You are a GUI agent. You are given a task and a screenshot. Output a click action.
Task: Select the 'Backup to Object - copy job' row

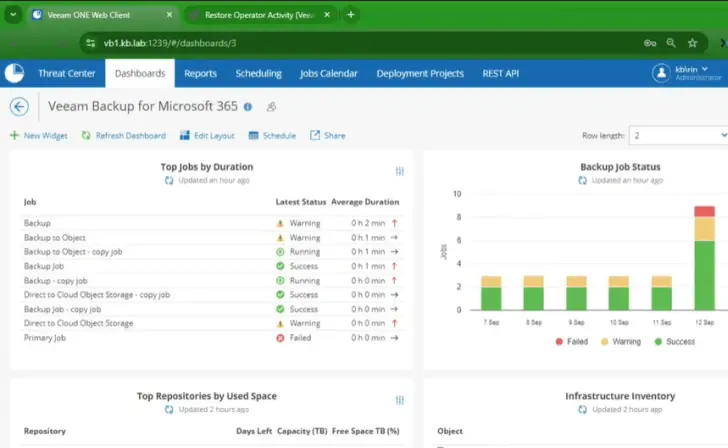click(x=212, y=252)
